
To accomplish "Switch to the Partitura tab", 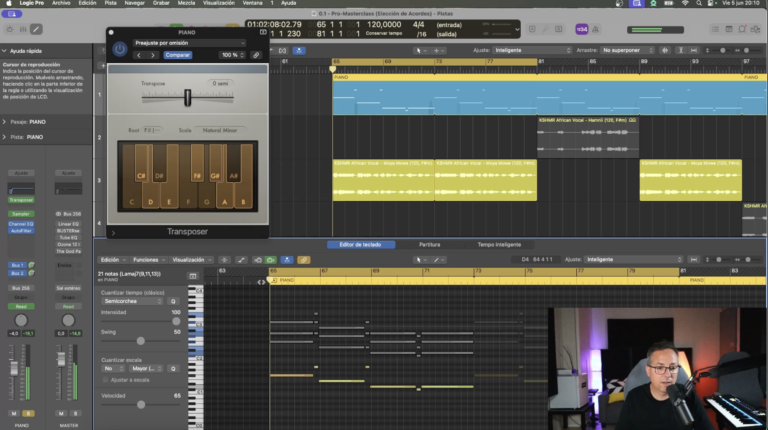I will (x=430, y=244).
